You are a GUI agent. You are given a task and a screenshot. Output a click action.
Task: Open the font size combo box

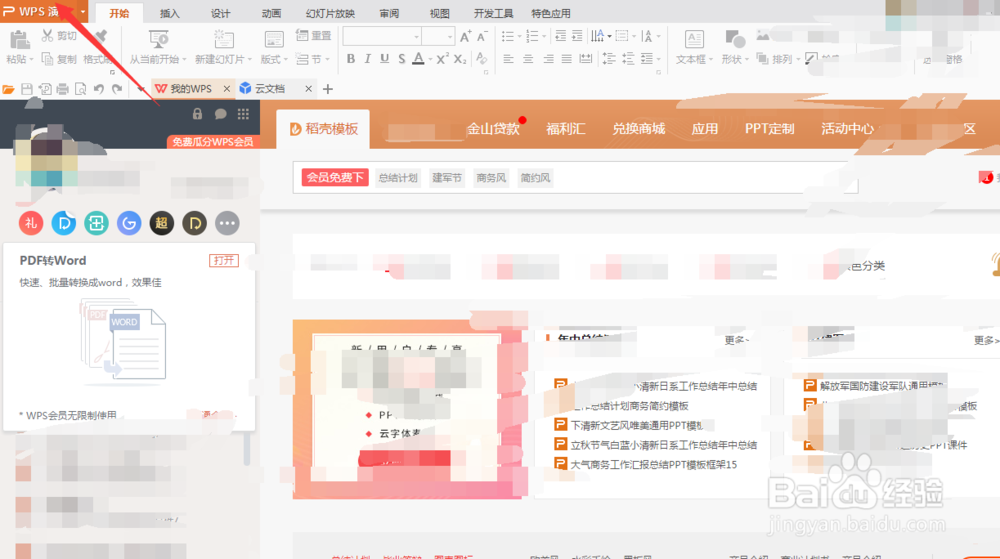point(439,36)
